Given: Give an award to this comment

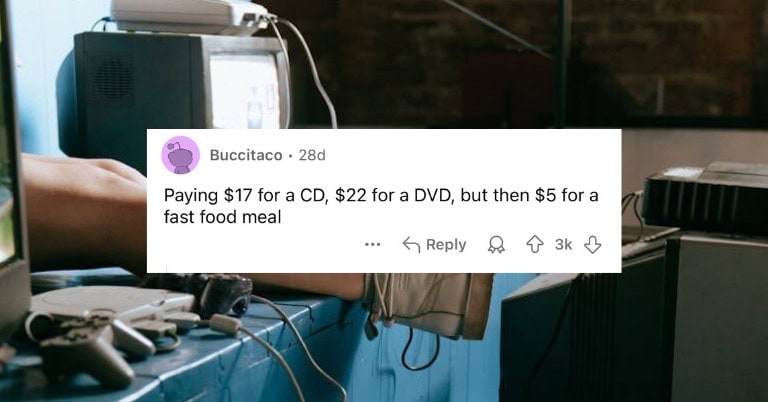Looking at the screenshot, I should [496, 244].
